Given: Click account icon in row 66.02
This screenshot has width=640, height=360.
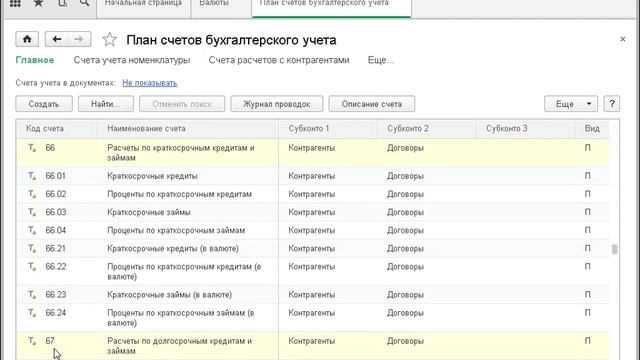Looking at the screenshot, I should pyautogui.click(x=32, y=194).
